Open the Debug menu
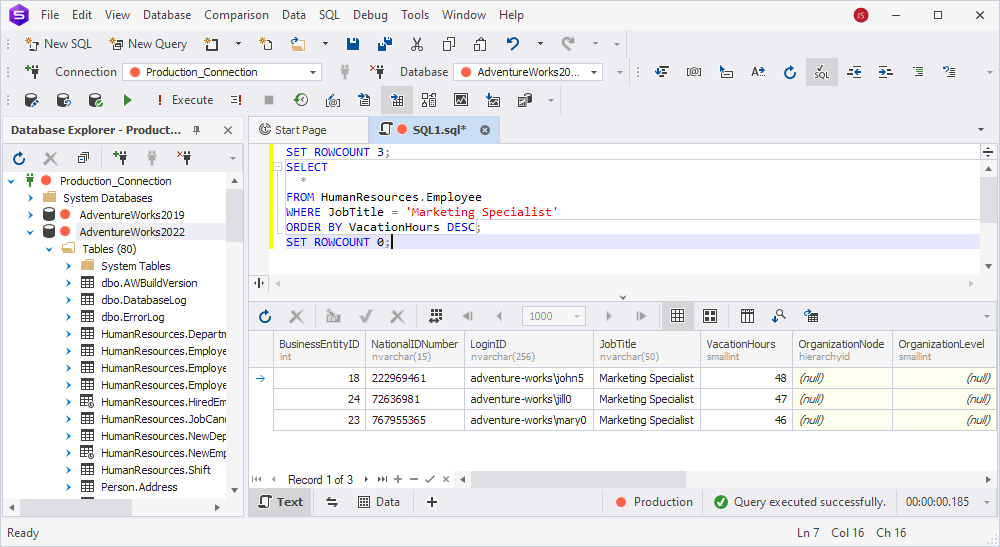This screenshot has width=1000, height=547. coord(371,15)
